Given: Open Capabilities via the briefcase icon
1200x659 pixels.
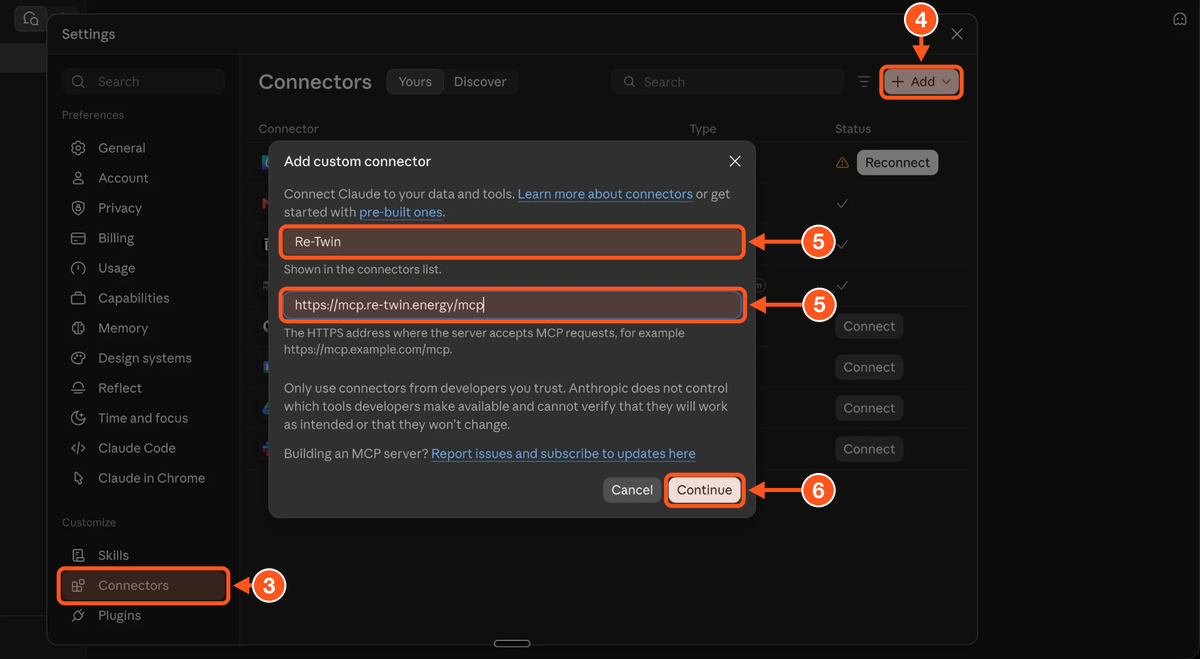Looking at the screenshot, I should [x=78, y=298].
